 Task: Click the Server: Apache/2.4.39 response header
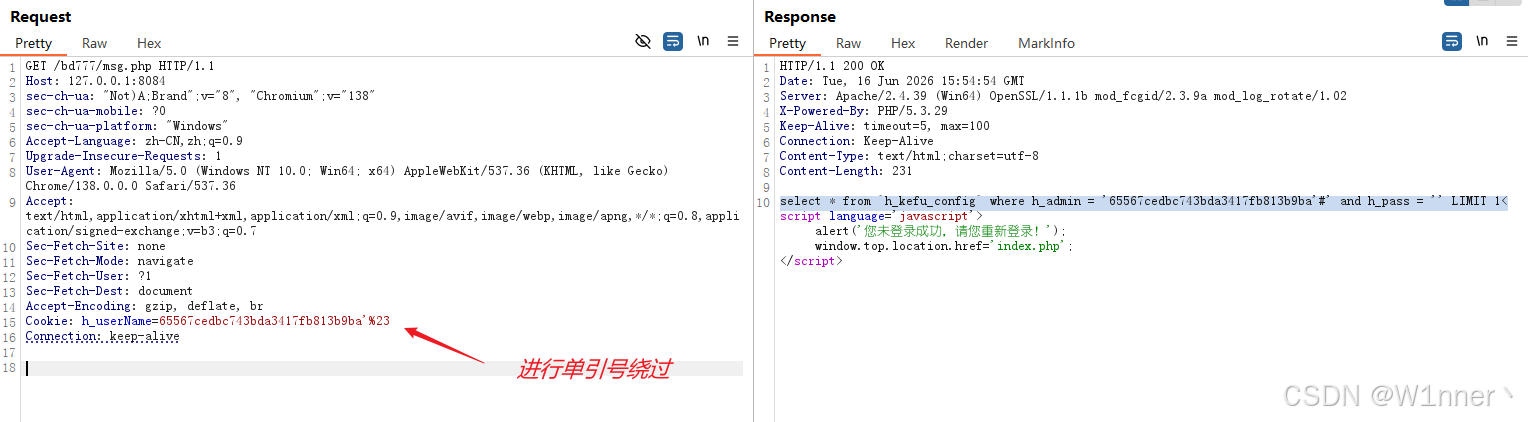click(1063, 96)
